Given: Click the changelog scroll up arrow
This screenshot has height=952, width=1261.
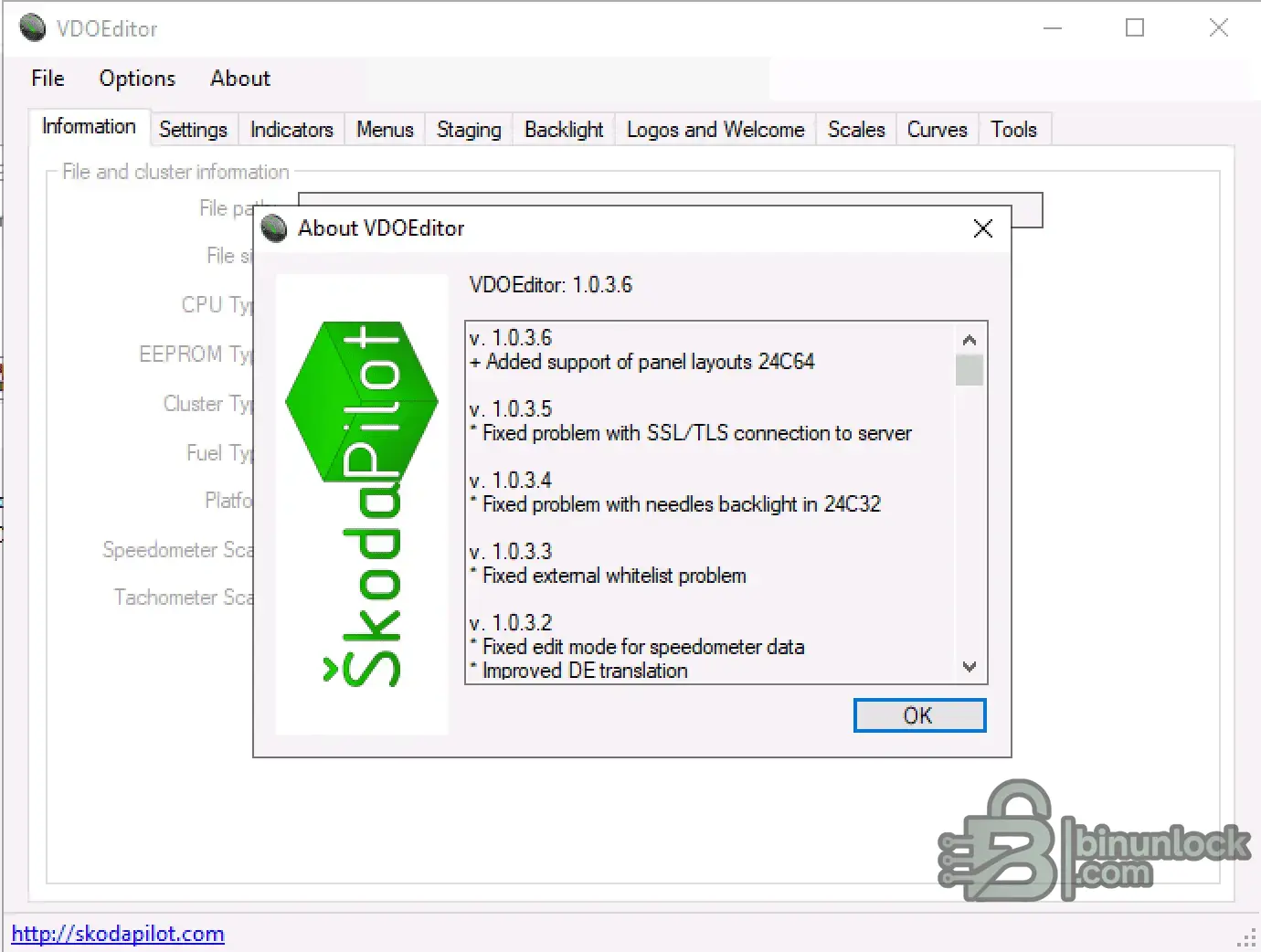Looking at the screenshot, I should coord(970,339).
